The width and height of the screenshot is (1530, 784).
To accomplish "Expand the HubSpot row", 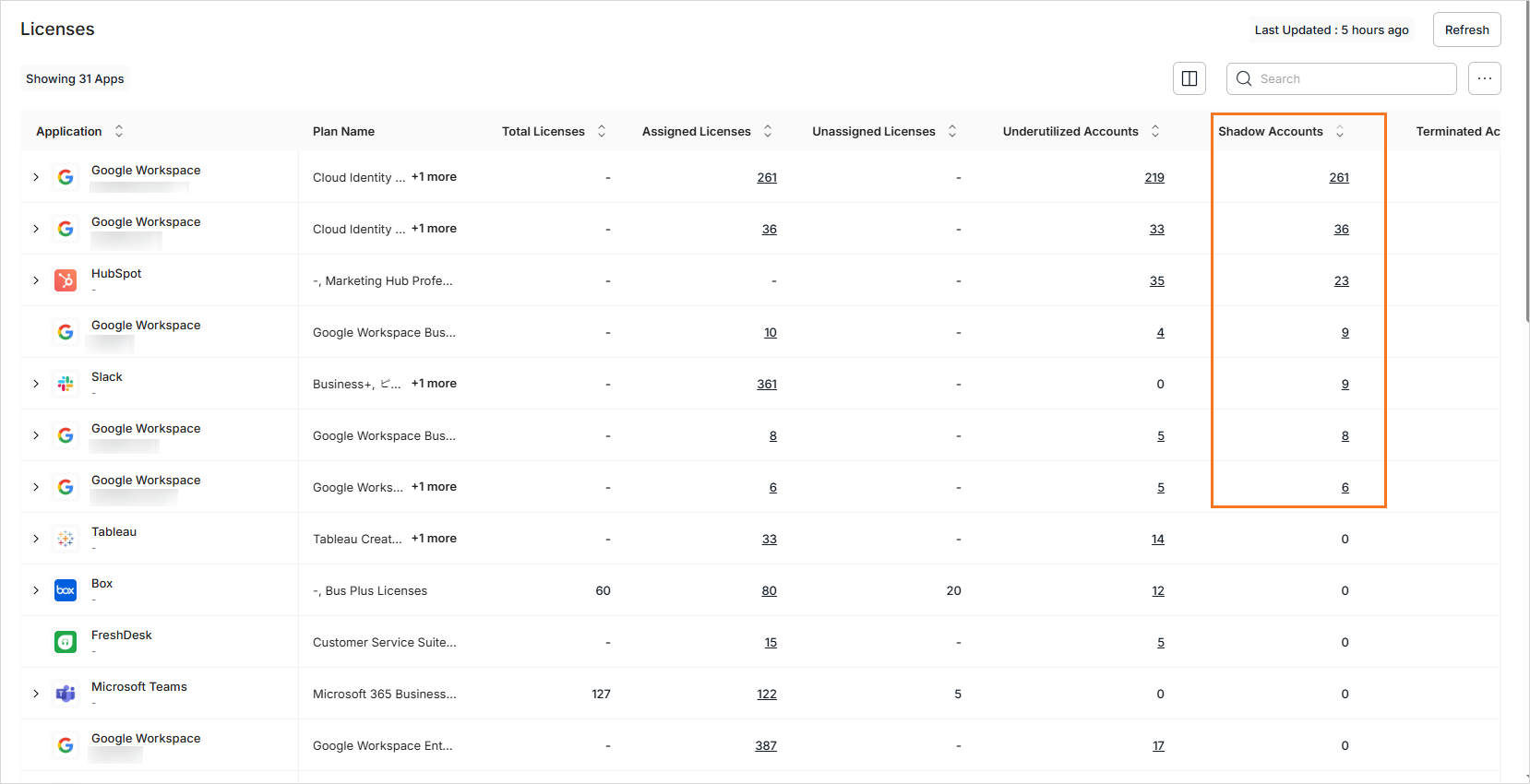I will [36, 280].
